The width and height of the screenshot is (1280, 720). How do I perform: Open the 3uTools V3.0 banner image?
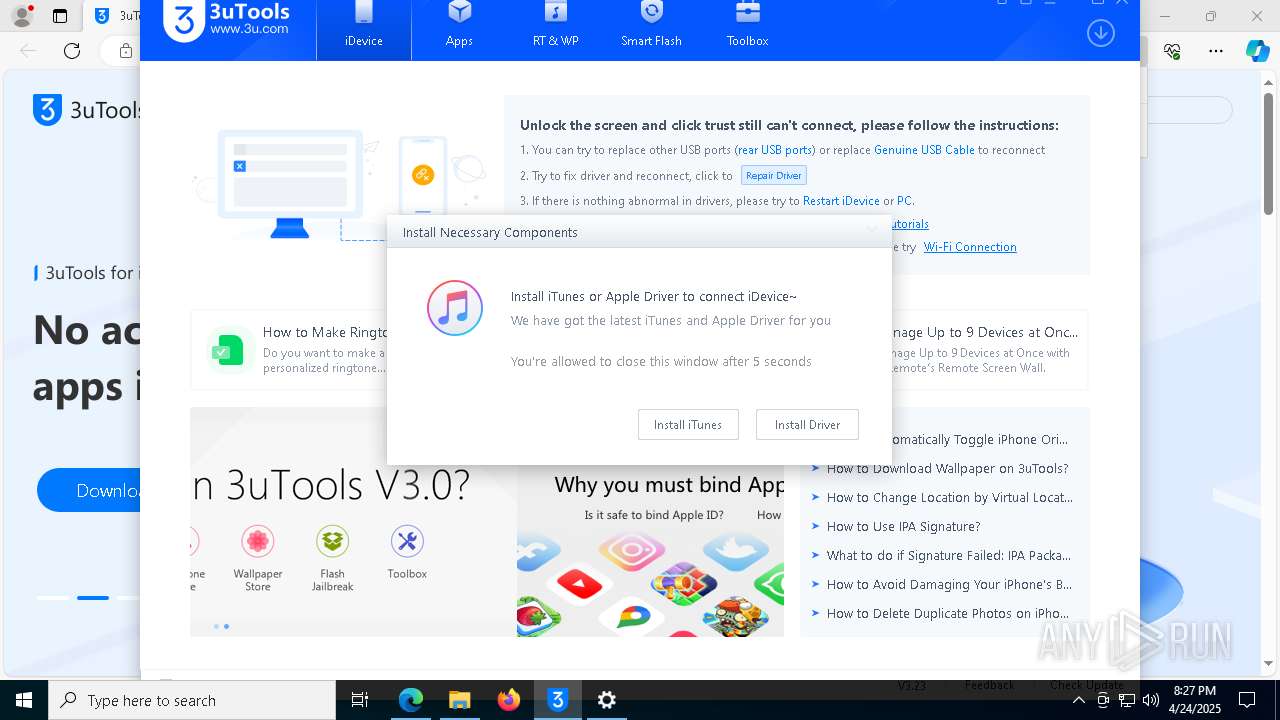pyautogui.click(x=353, y=522)
